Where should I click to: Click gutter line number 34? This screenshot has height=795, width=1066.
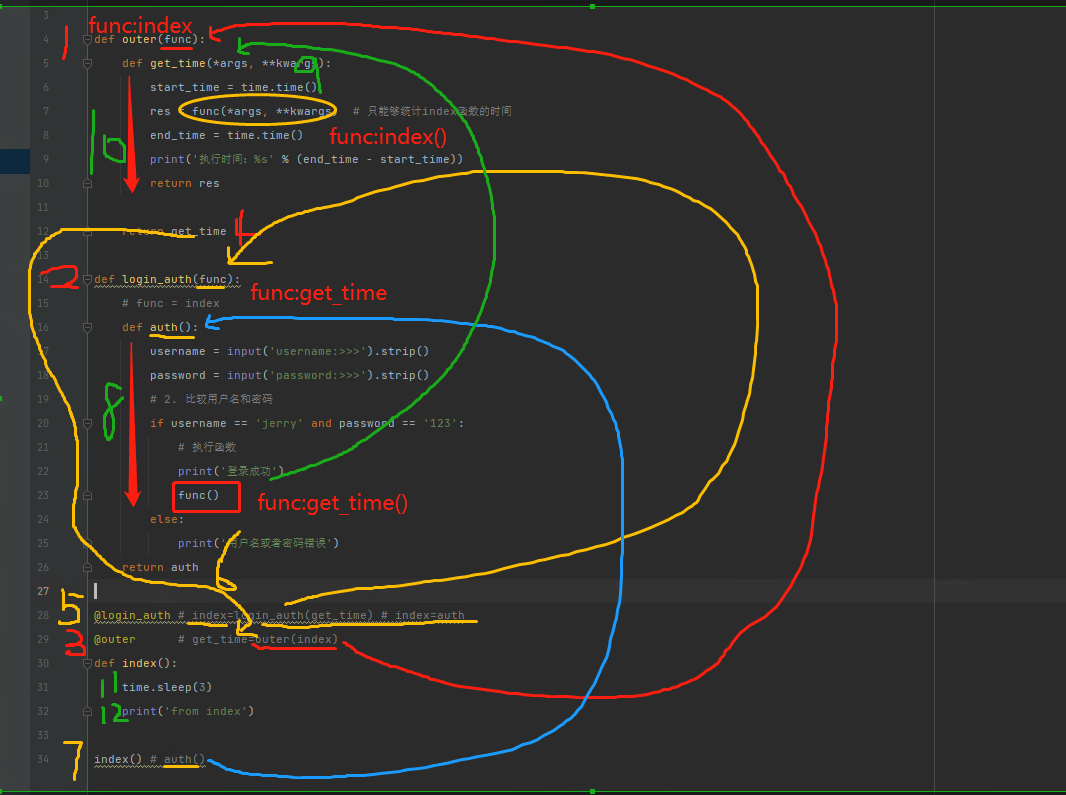click(43, 759)
